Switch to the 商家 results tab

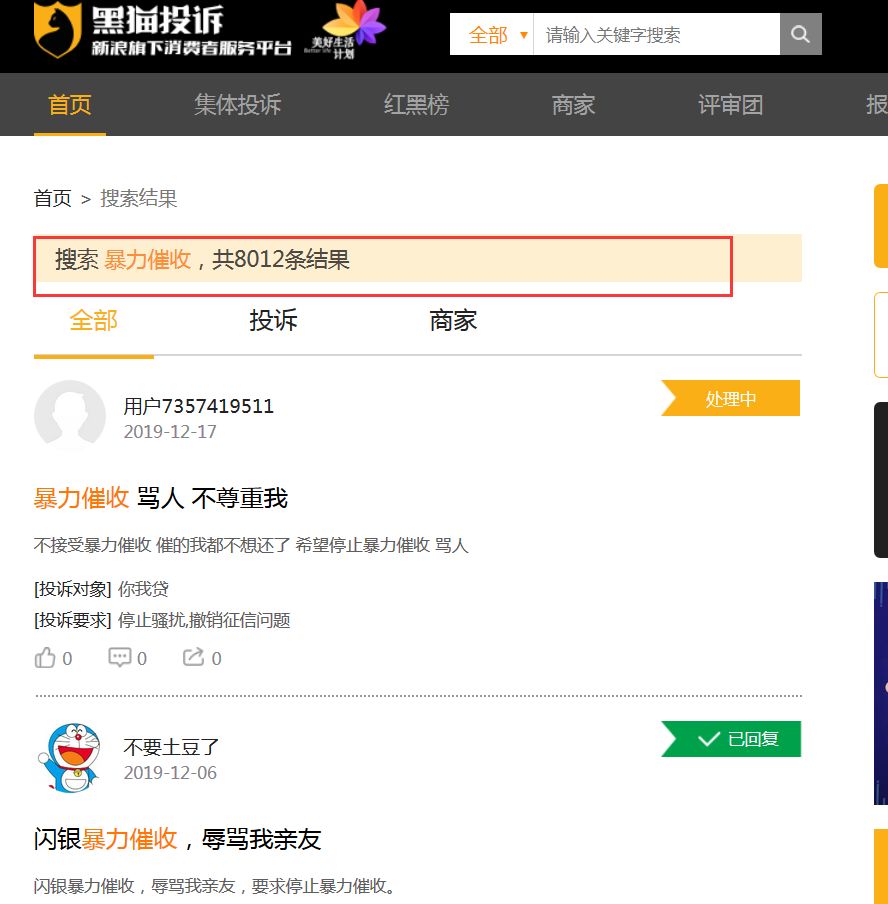(x=453, y=321)
